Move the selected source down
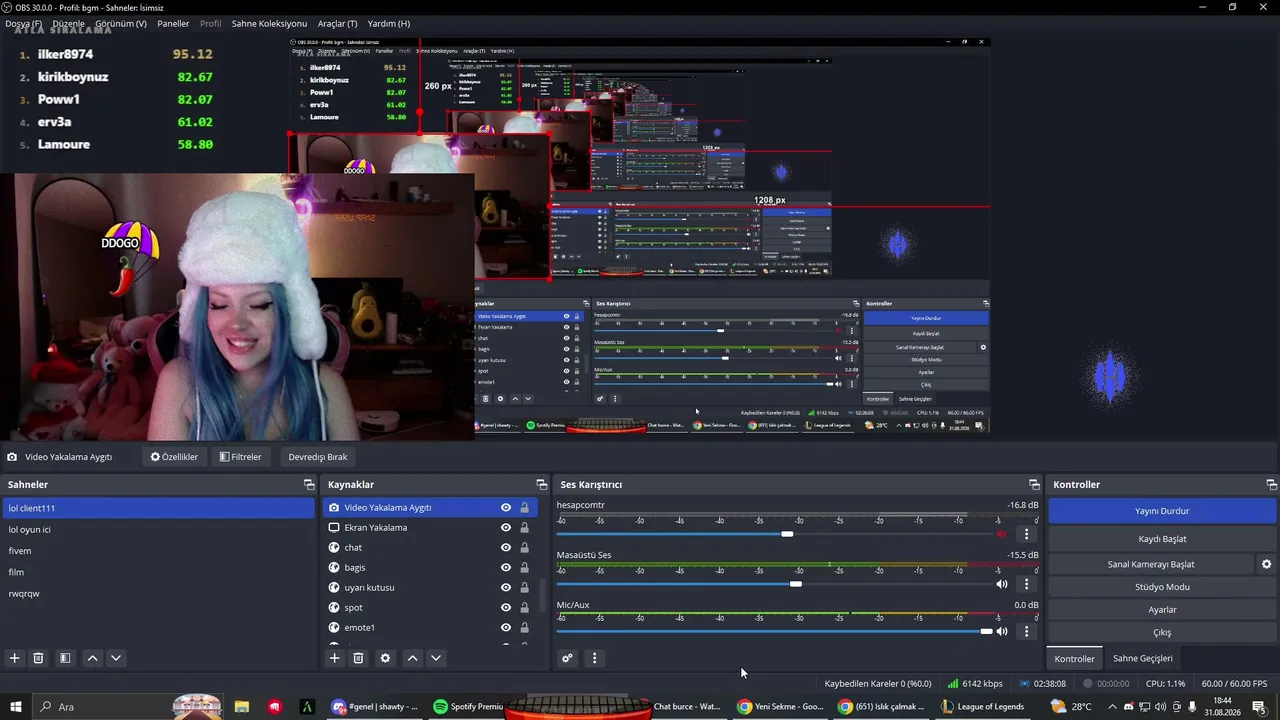This screenshot has height=720, width=1280. (436, 658)
